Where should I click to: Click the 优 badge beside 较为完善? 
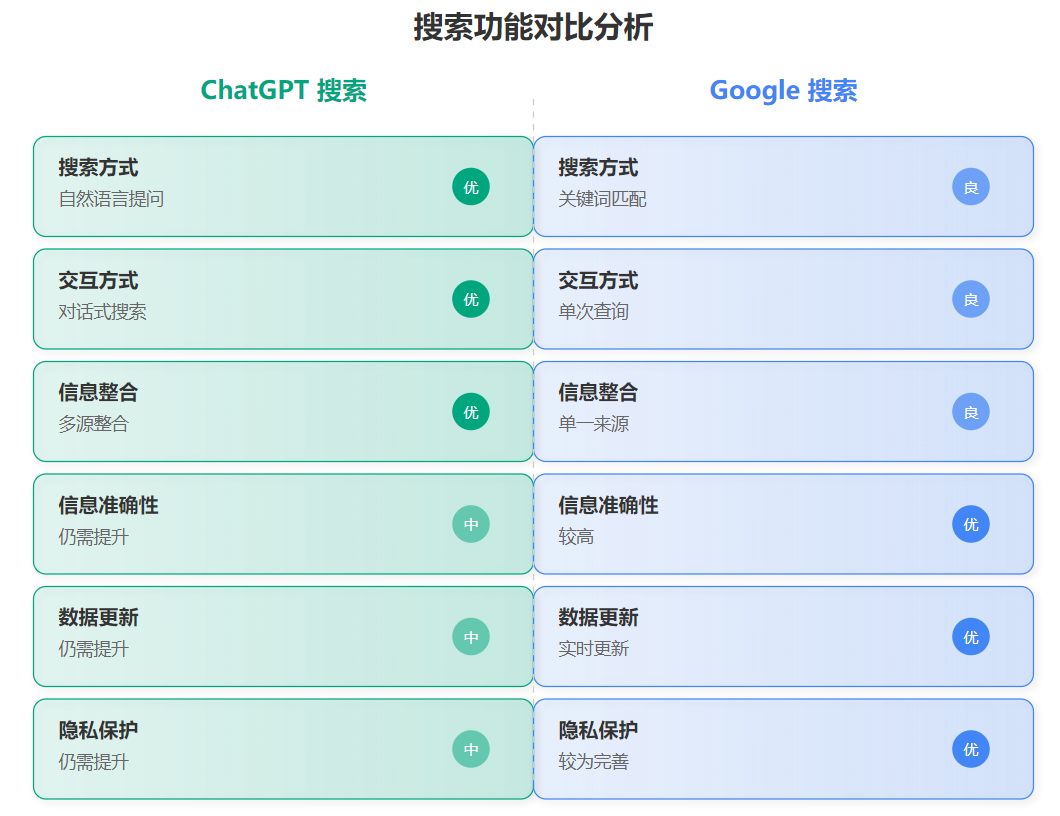[x=971, y=749]
